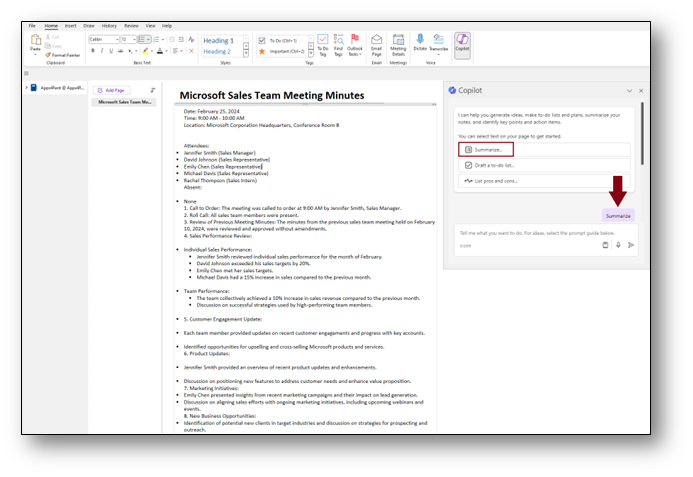Clear all formatting with the eraser A icon

191,39
